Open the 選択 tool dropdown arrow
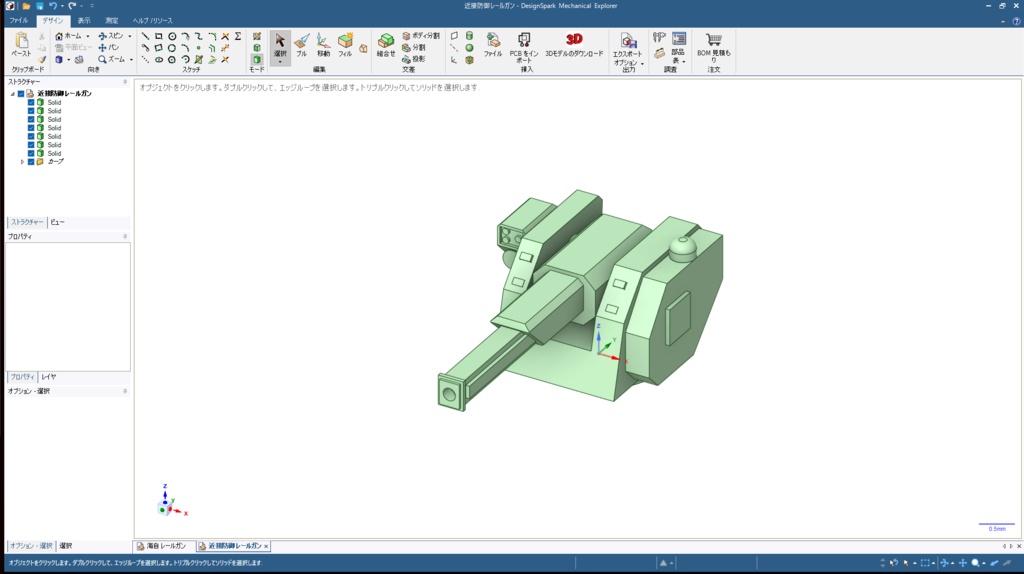This screenshot has height=574, width=1024. click(280, 62)
